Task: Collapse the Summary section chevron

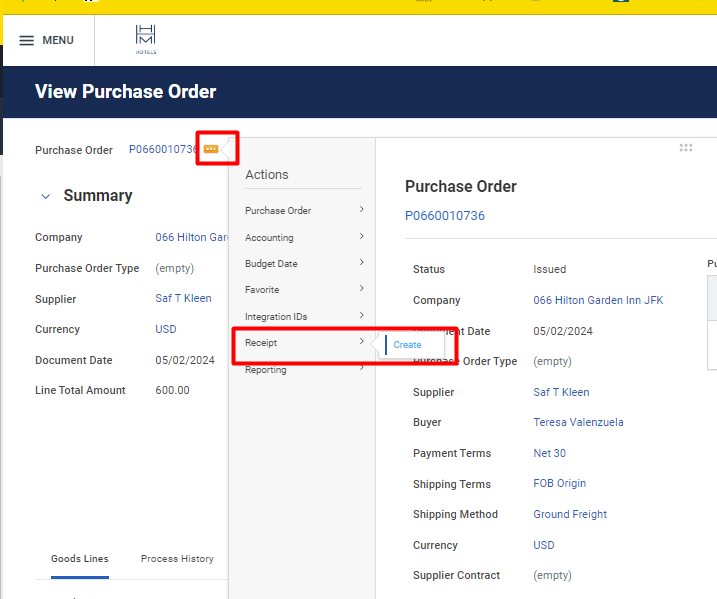Action: click(46, 197)
